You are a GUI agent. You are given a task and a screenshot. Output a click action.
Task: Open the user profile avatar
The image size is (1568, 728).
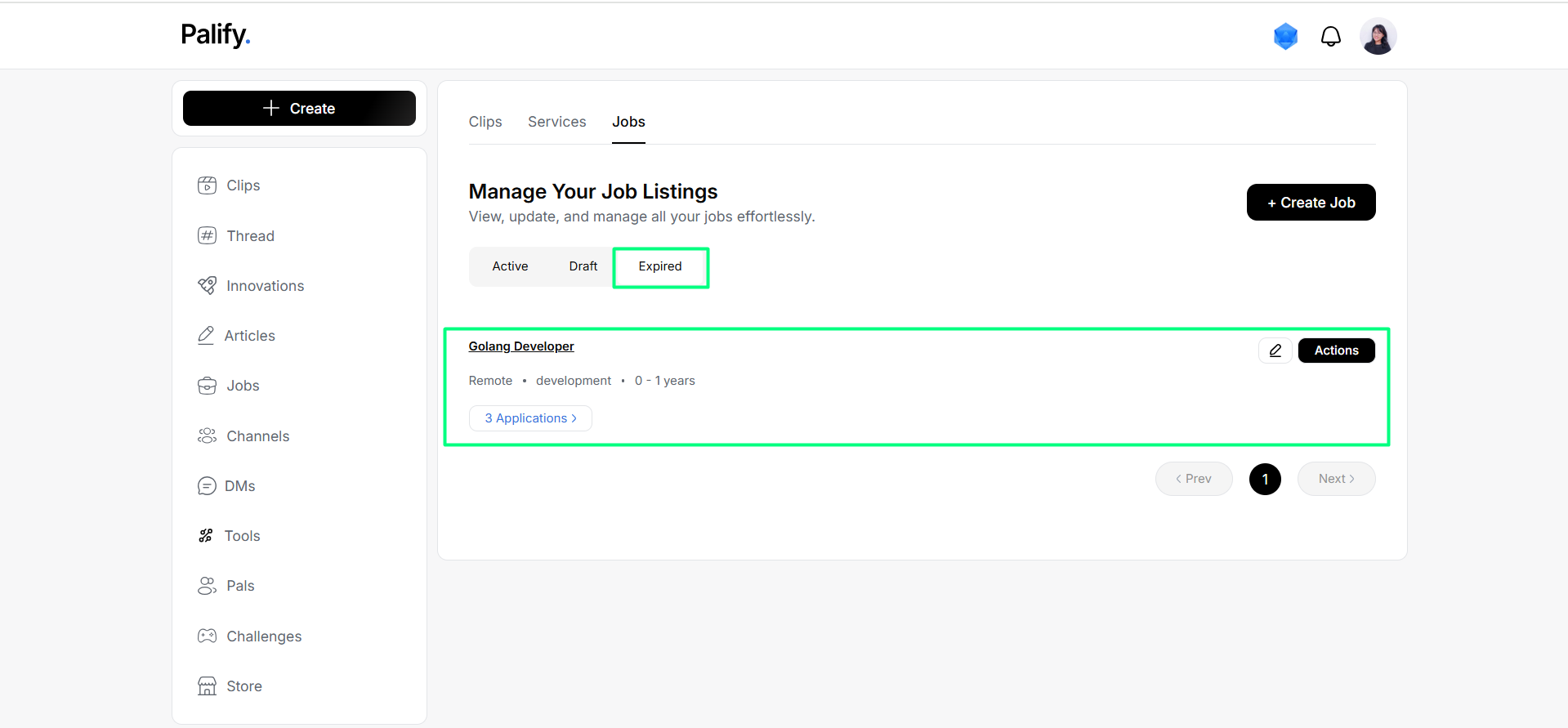(x=1378, y=37)
